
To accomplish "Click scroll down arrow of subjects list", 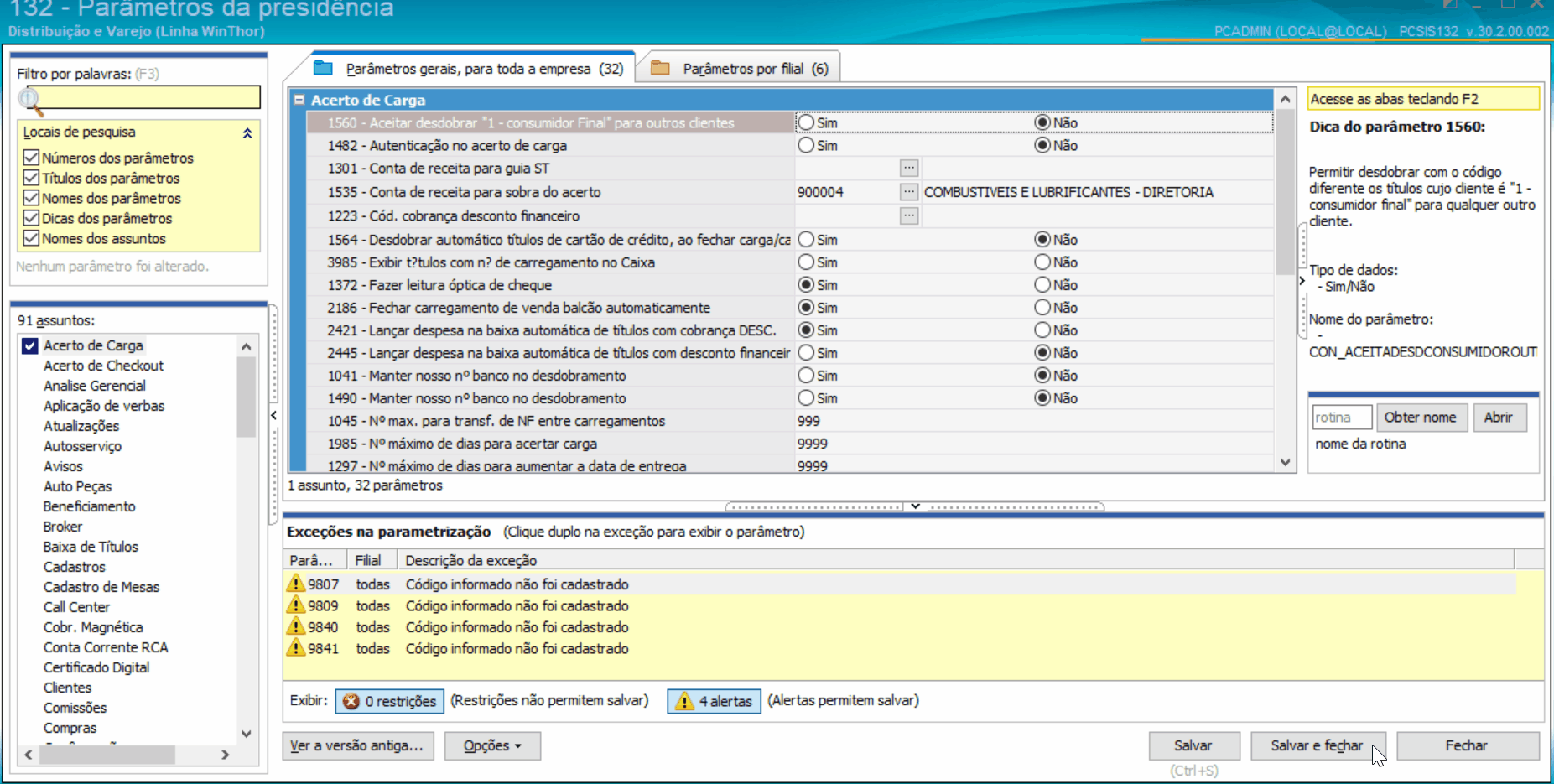I will (247, 733).
